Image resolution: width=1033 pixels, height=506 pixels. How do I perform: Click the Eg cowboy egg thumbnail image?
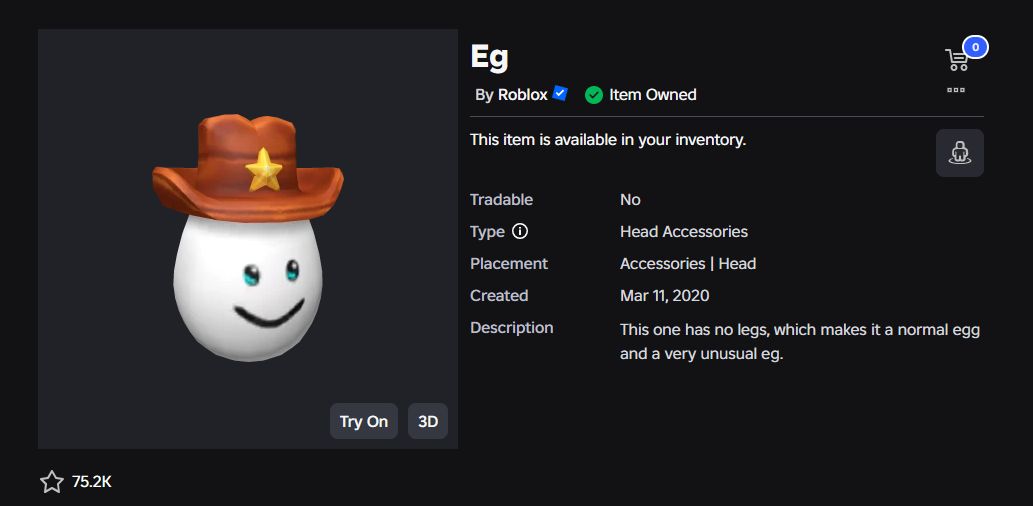tap(248, 239)
